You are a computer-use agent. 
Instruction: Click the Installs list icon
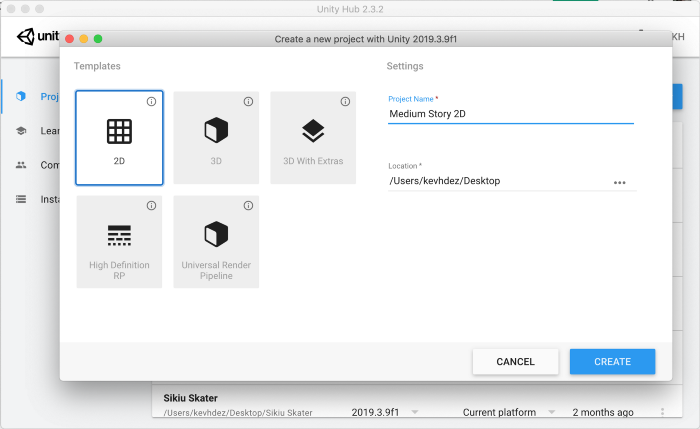tap(21, 199)
